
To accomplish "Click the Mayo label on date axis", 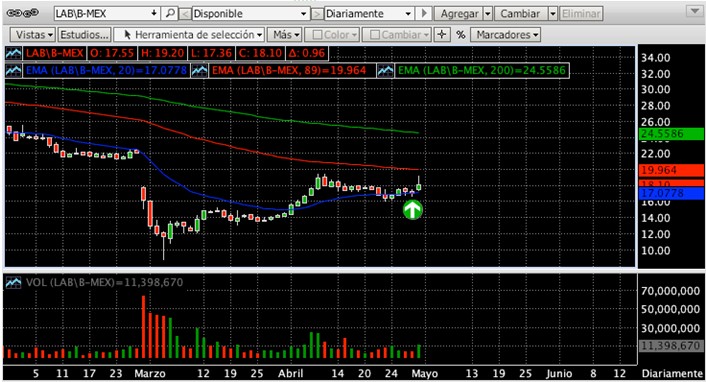I will pos(425,373).
